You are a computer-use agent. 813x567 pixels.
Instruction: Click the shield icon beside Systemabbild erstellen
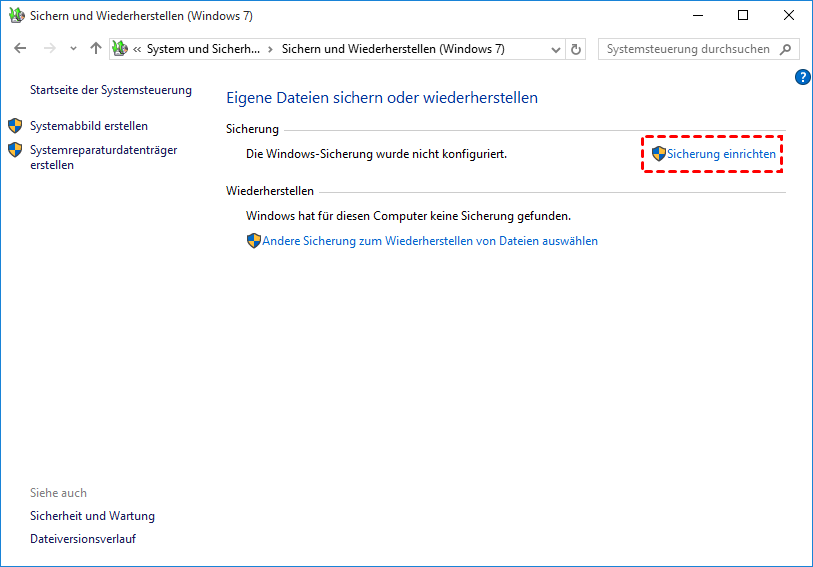point(15,125)
